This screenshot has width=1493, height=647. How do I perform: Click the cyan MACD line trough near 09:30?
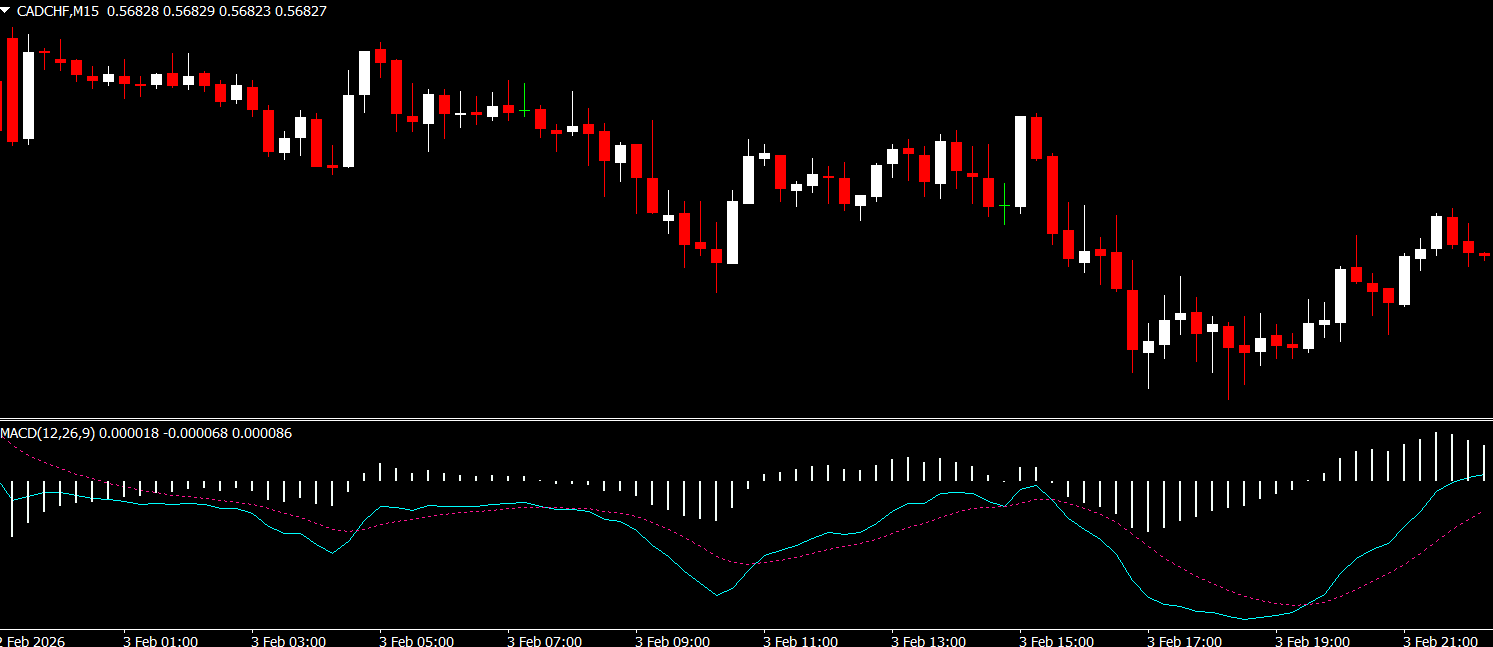pos(717,595)
